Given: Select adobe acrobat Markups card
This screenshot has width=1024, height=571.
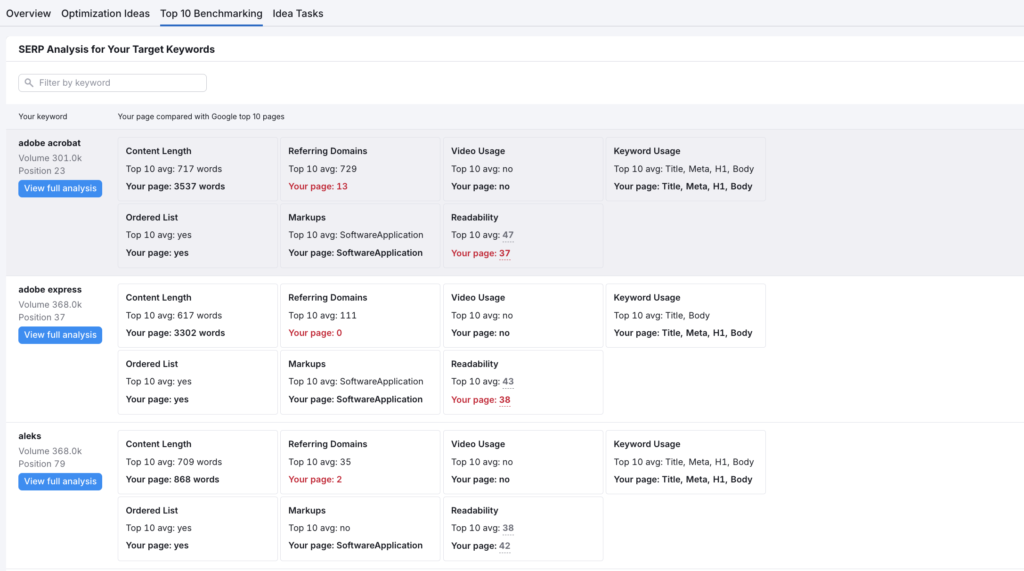Looking at the screenshot, I should pyautogui.click(x=360, y=235).
